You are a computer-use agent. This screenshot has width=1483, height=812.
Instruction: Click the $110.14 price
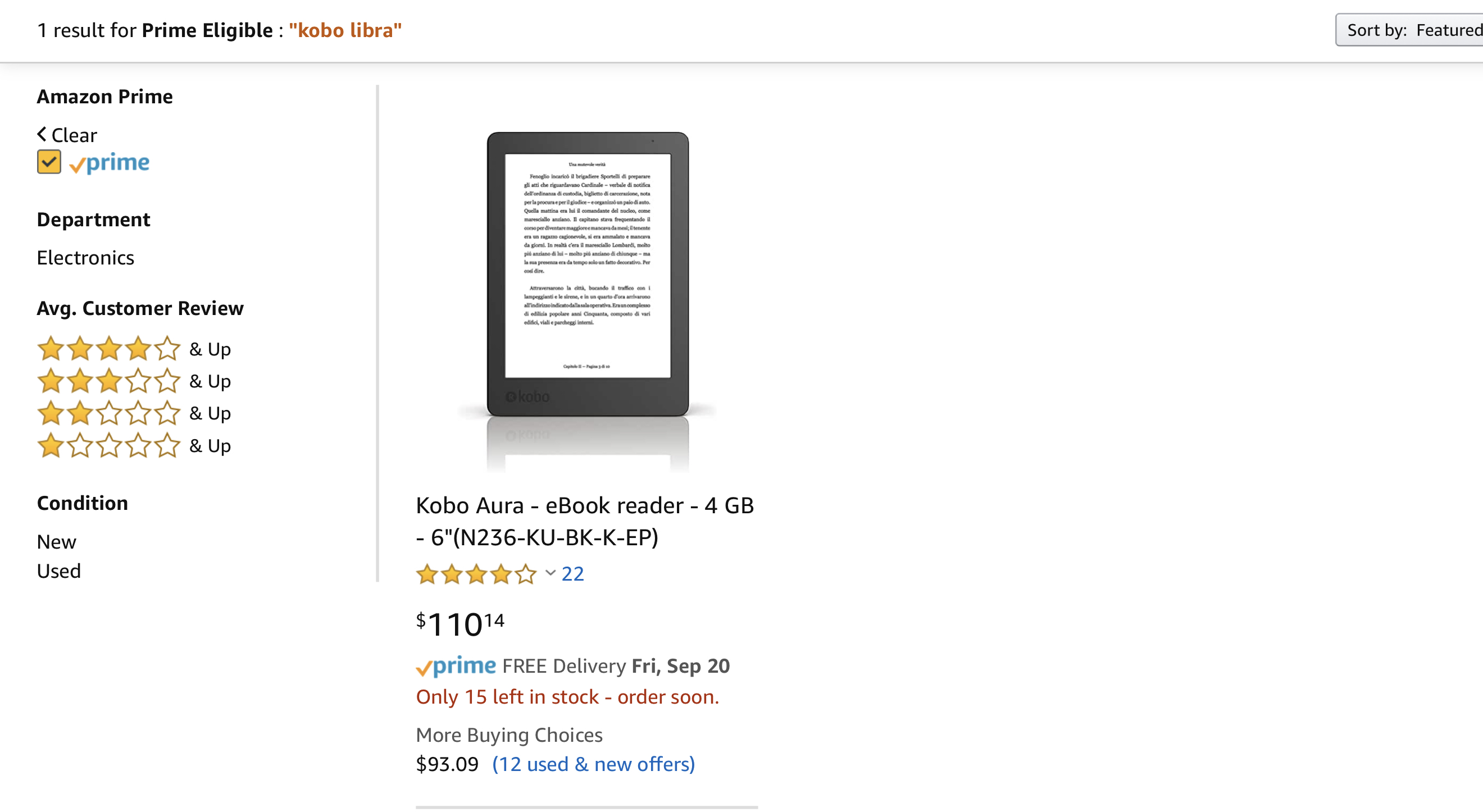coord(460,624)
